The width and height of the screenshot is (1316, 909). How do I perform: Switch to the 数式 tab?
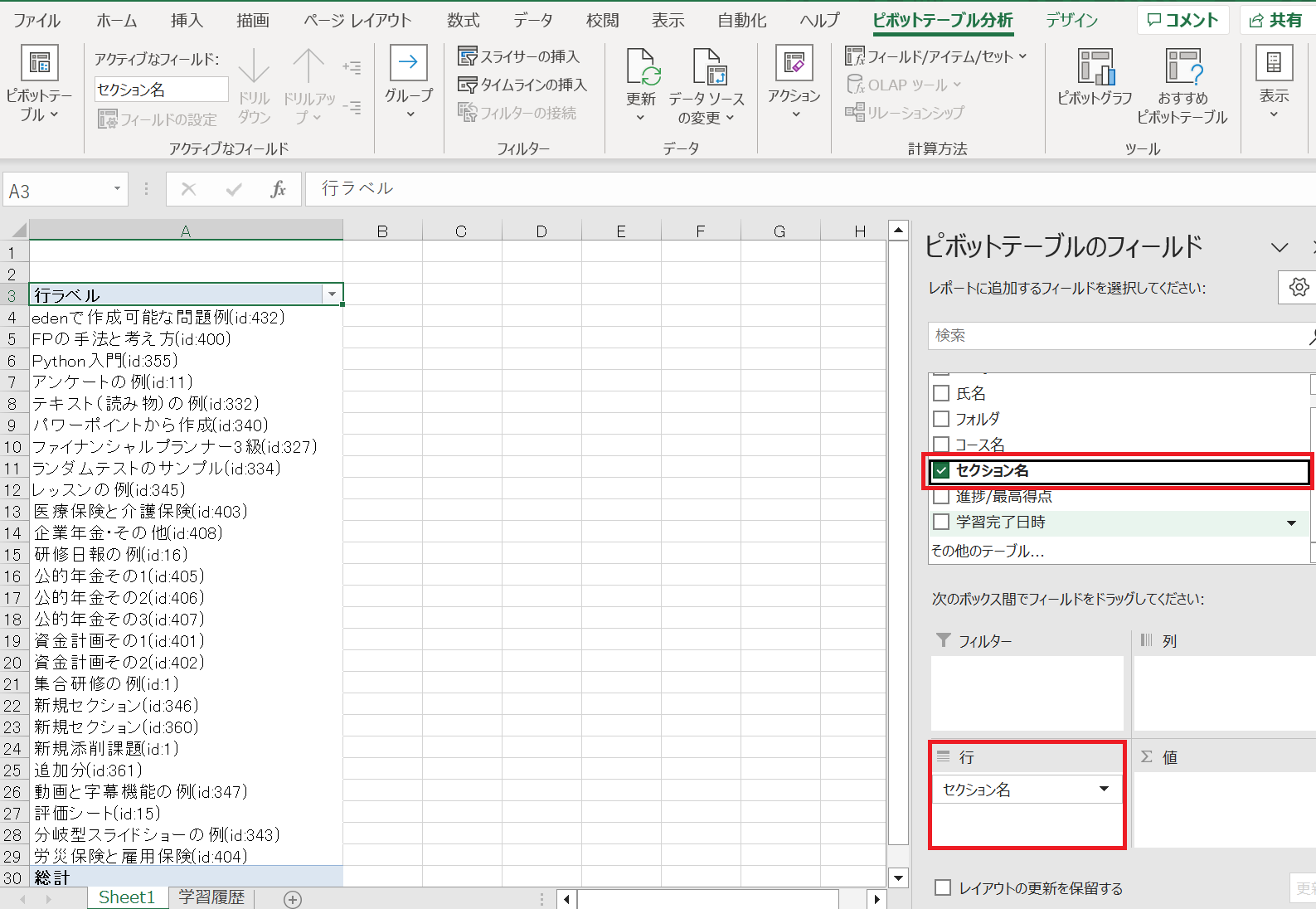(464, 20)
